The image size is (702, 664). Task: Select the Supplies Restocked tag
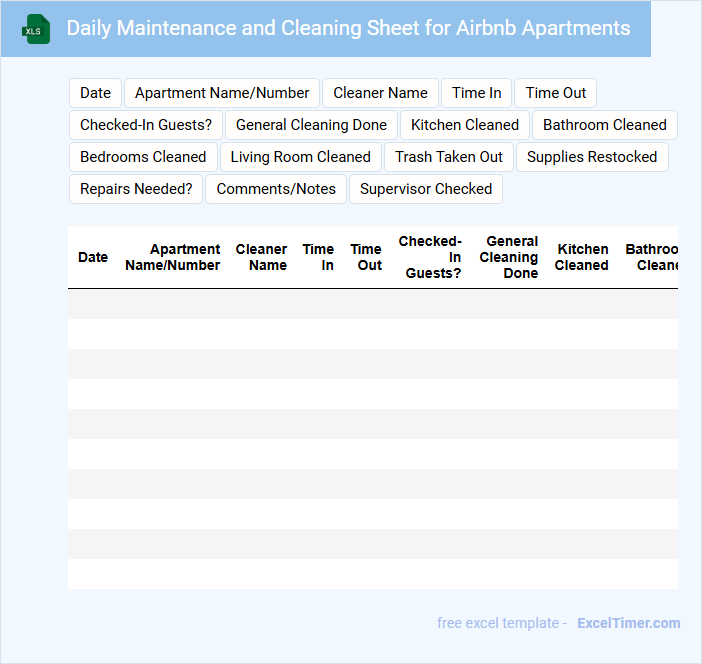[x=592, y=157]
